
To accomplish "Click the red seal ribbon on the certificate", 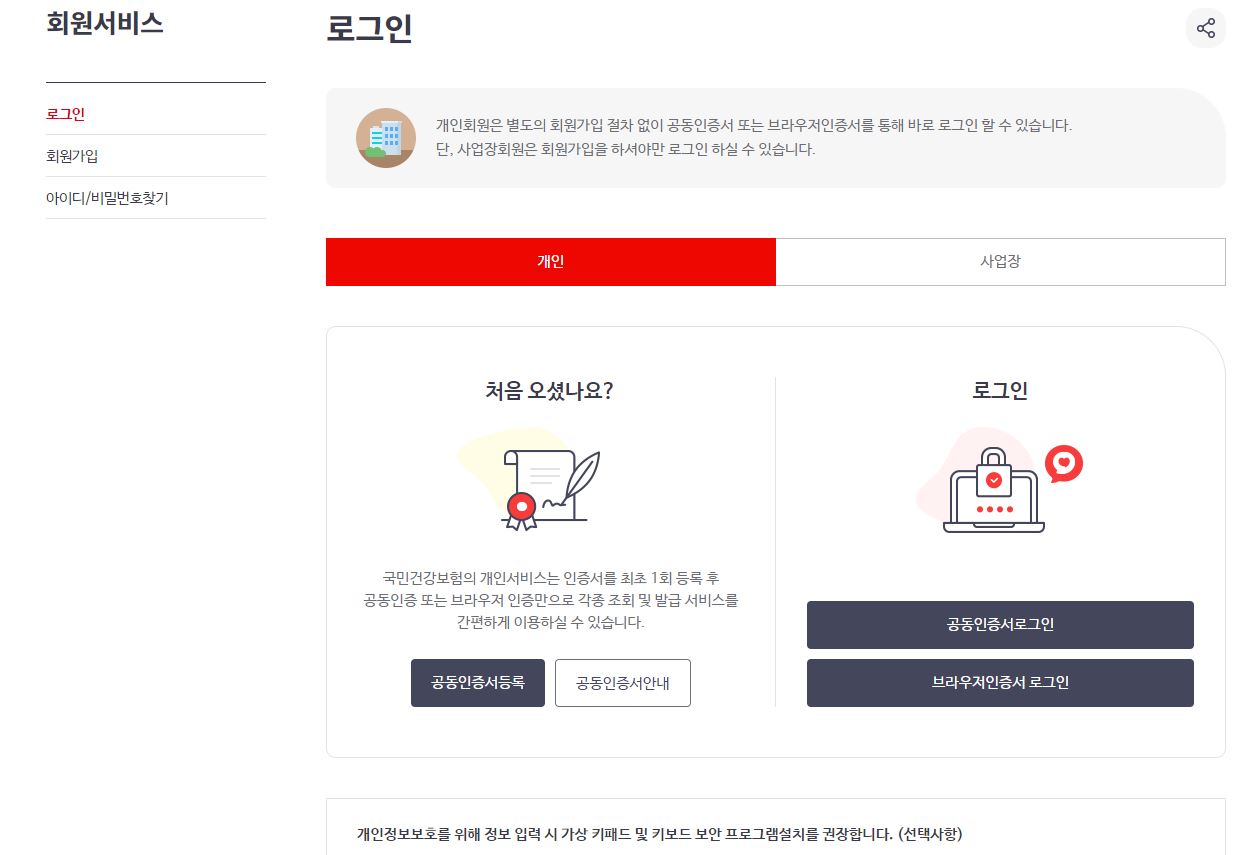I will [x=521, y=509].
